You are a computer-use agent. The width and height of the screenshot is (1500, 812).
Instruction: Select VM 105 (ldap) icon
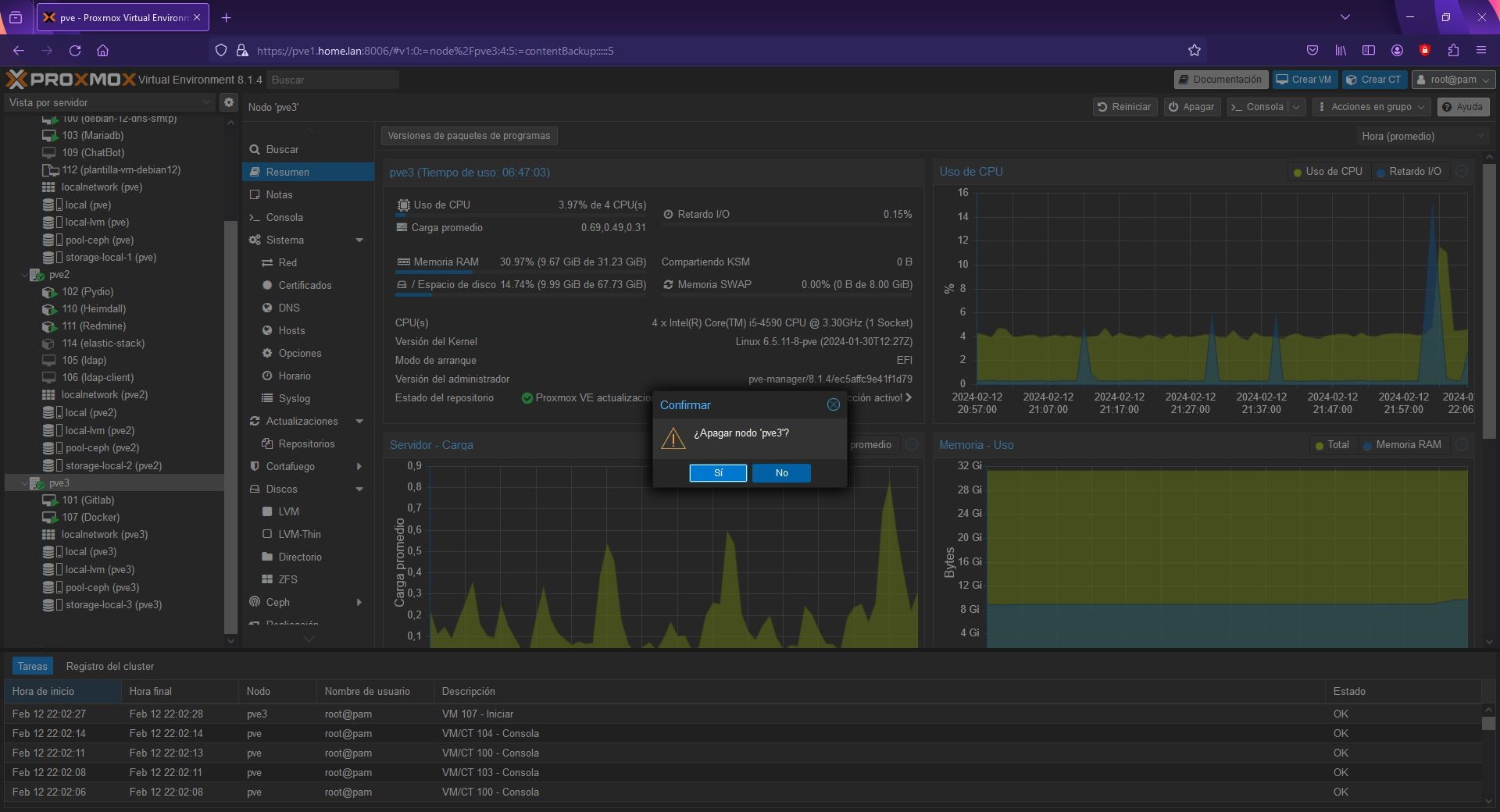pos(49,361)
